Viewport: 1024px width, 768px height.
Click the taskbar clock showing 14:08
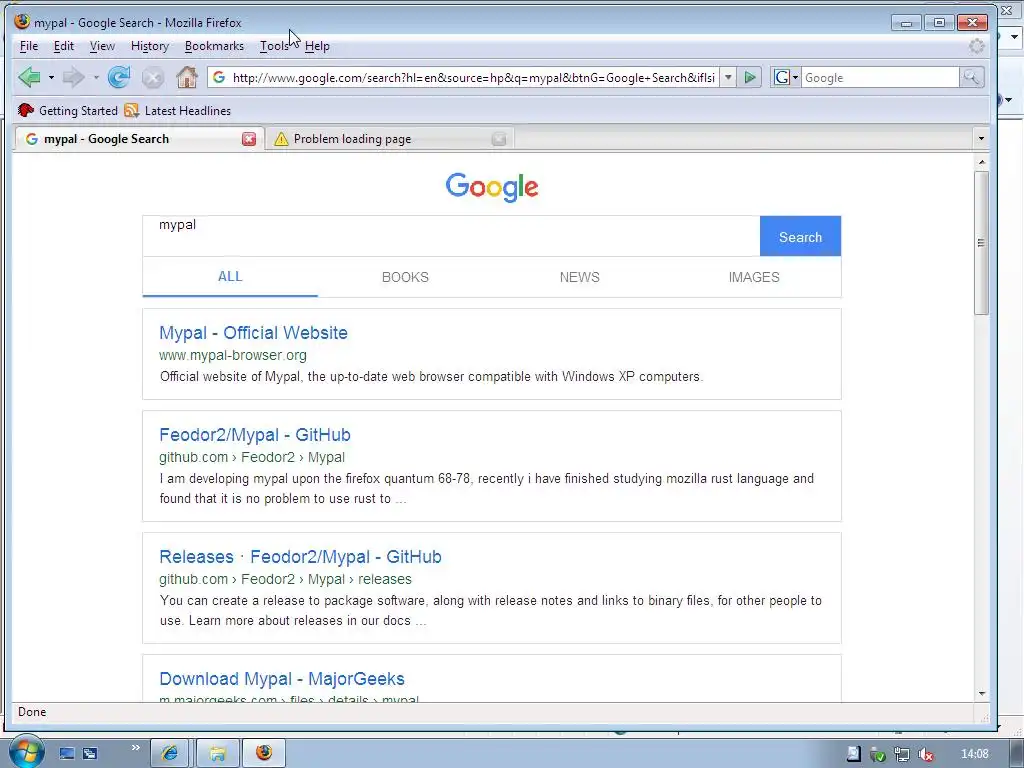click(974, 754)
